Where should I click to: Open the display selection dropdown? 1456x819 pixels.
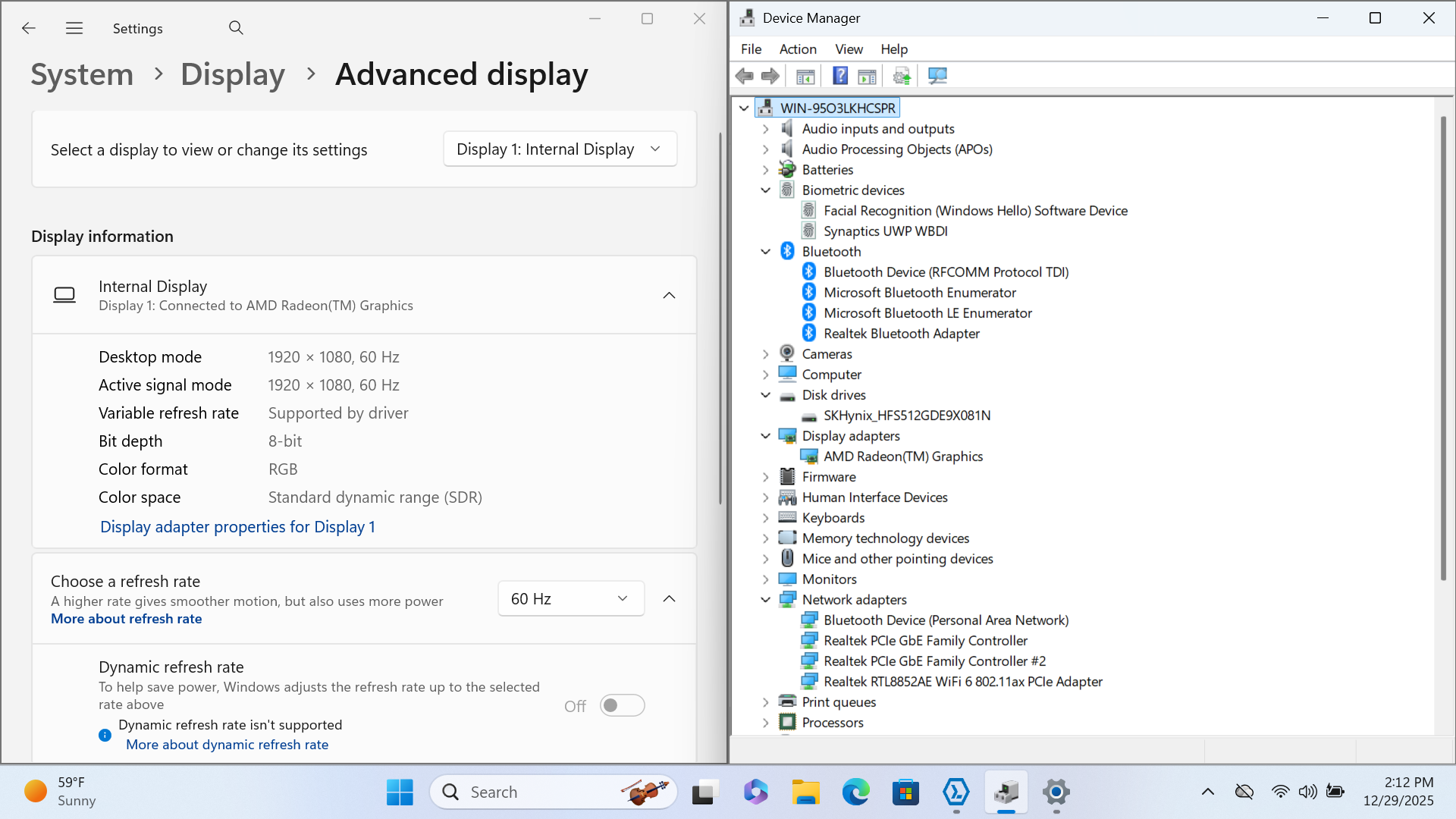pos(560,149)
